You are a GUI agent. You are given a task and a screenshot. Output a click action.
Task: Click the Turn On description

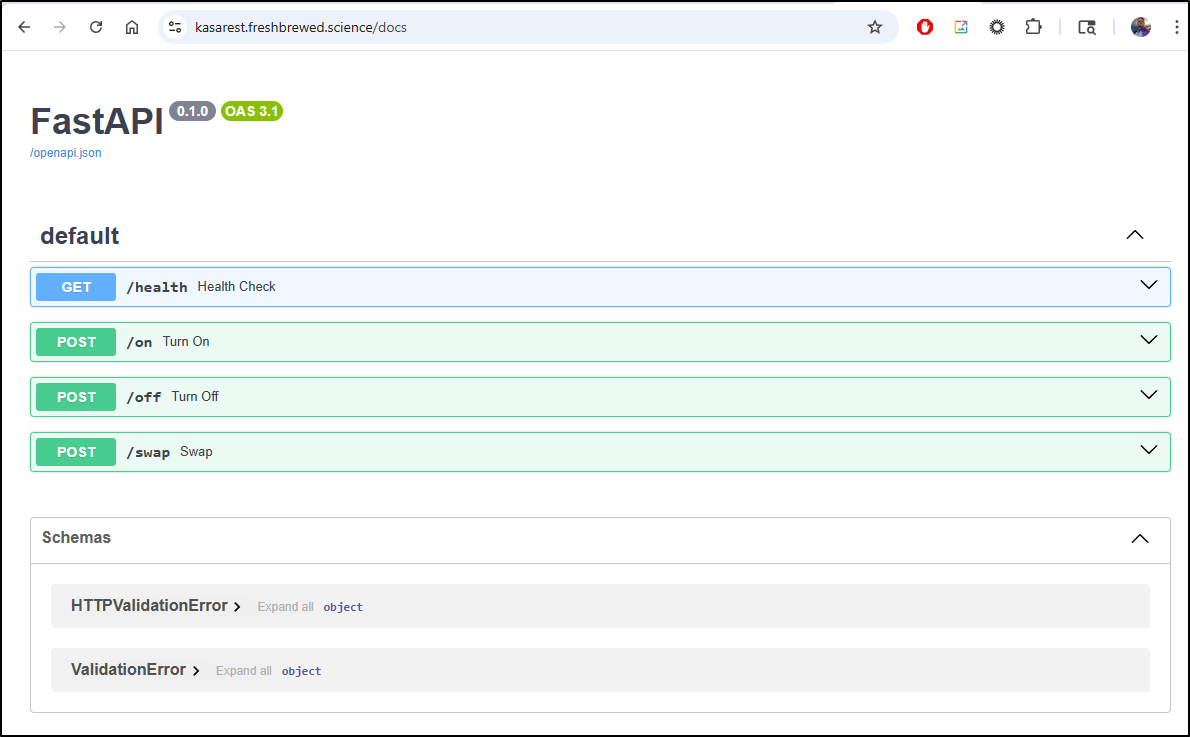tap(186, 342)
